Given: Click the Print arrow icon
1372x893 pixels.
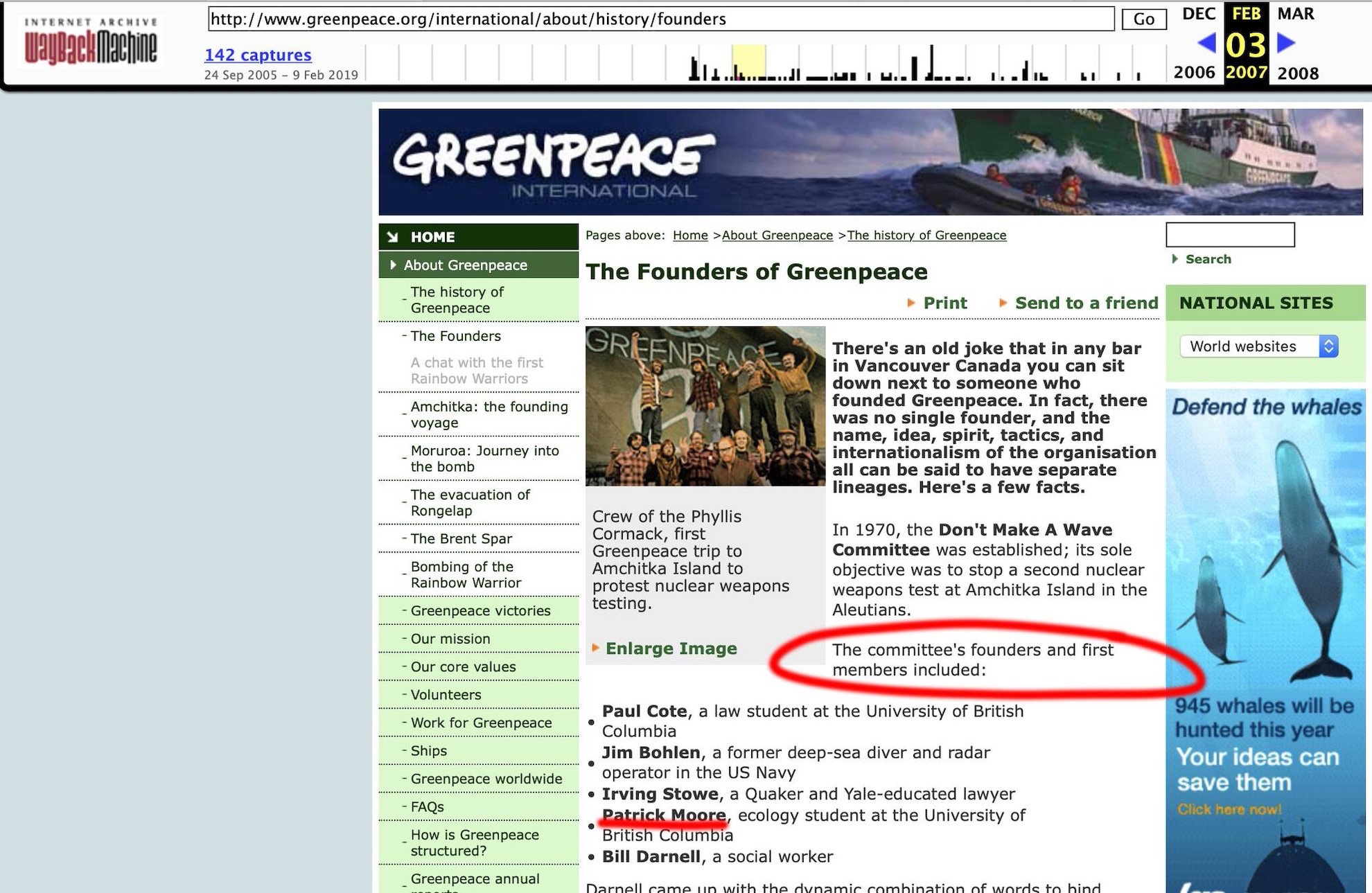Looking at the screenshot, I should coord(911,303).
